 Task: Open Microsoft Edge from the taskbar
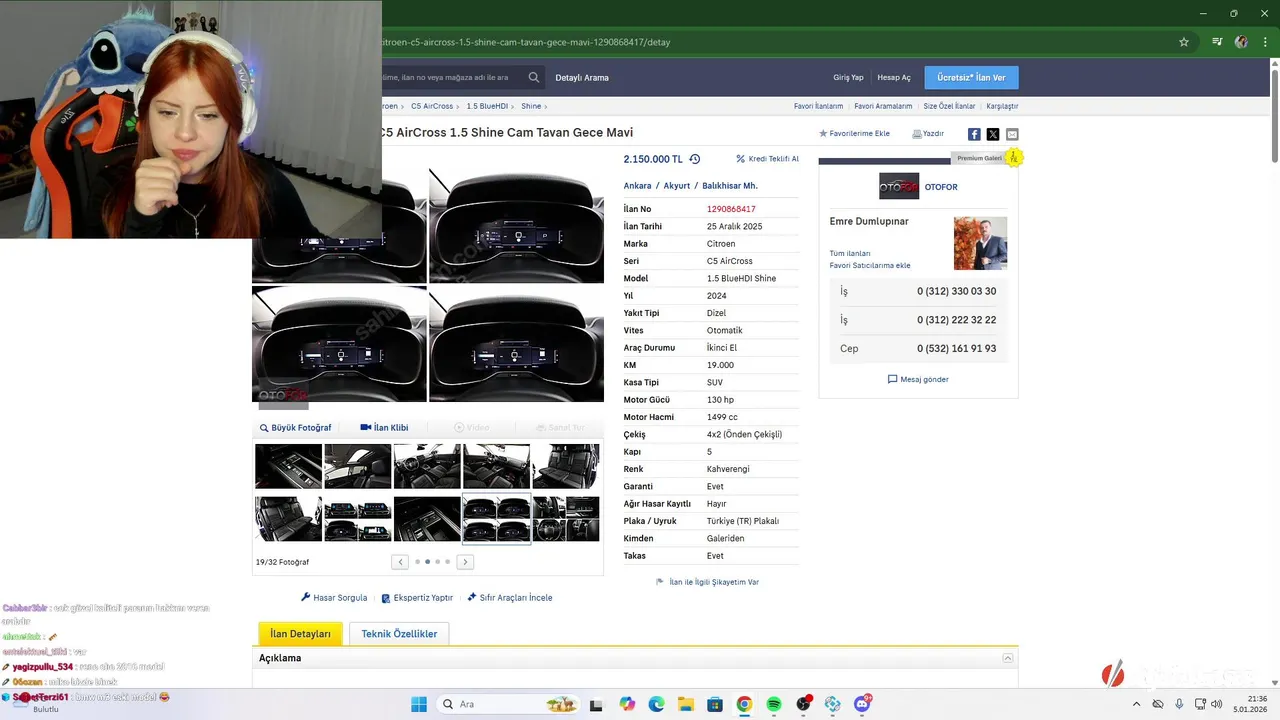tap(656, 704)
